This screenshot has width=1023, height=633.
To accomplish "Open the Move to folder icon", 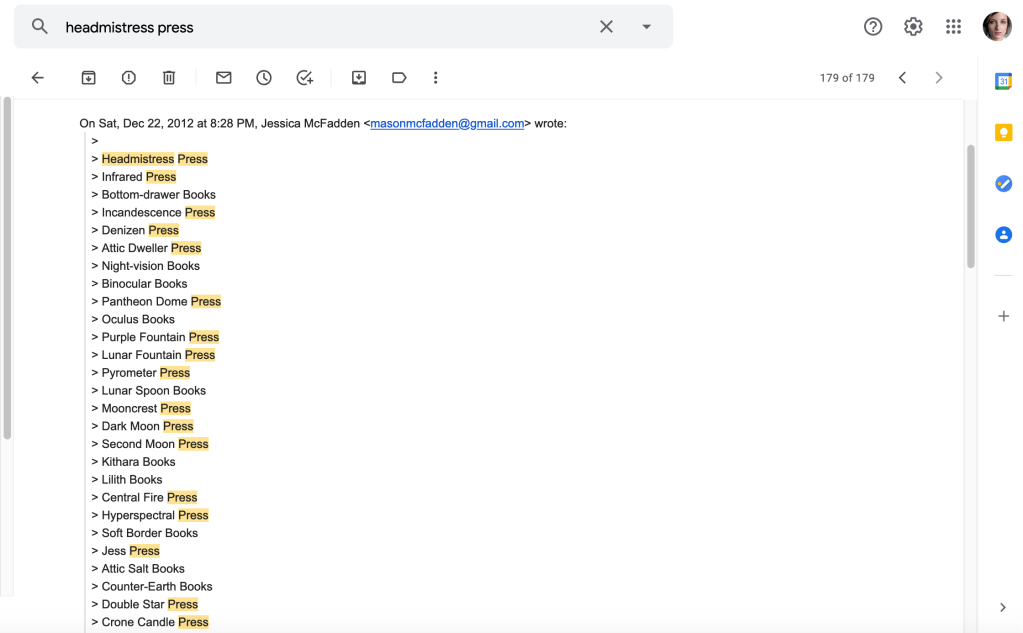I will tap(359, 78).
